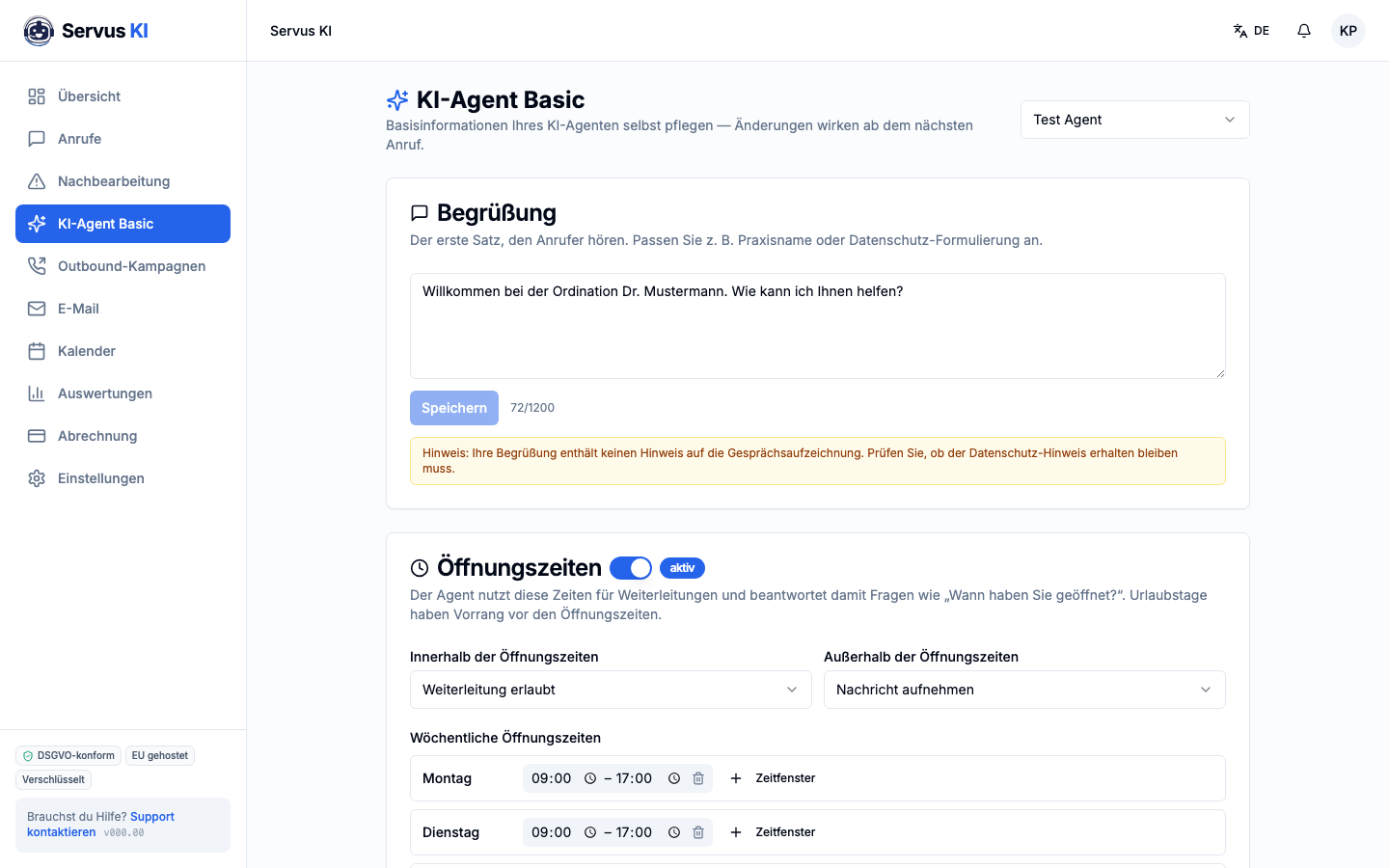Image resolution: width=1389 pixels, height=868 pixels.
Task: Follow the Support kontaktieren link
Action: [x=100, y=825]
